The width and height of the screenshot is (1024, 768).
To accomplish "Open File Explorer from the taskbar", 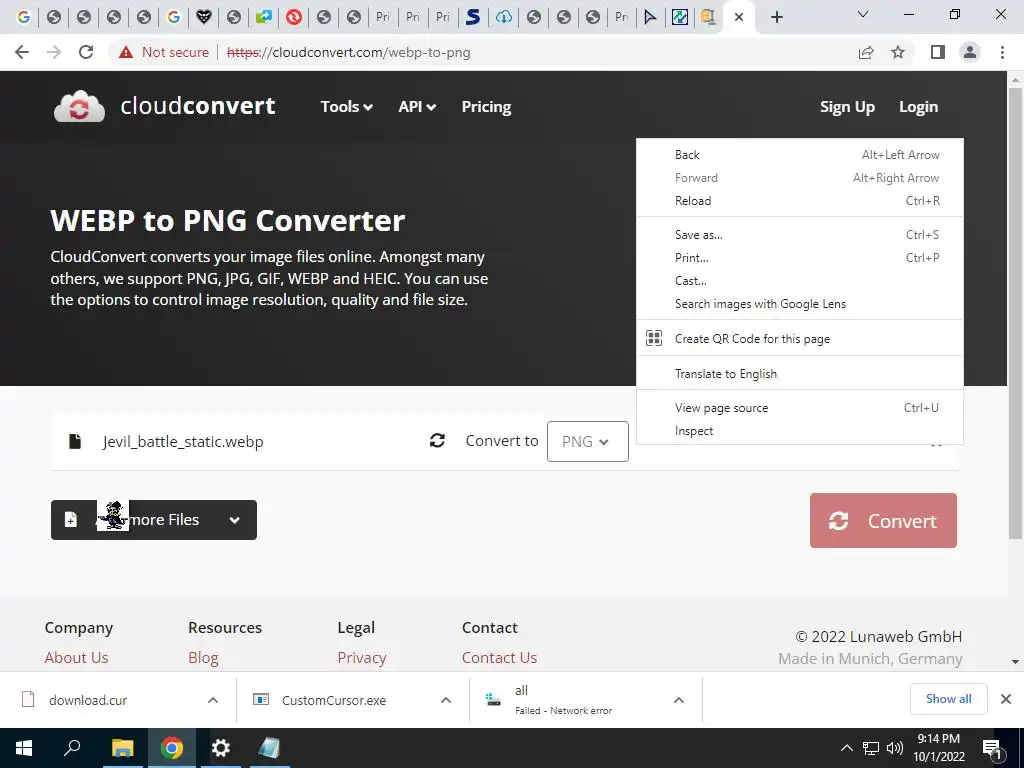I will pyautogui.click(x=122, y=748).
